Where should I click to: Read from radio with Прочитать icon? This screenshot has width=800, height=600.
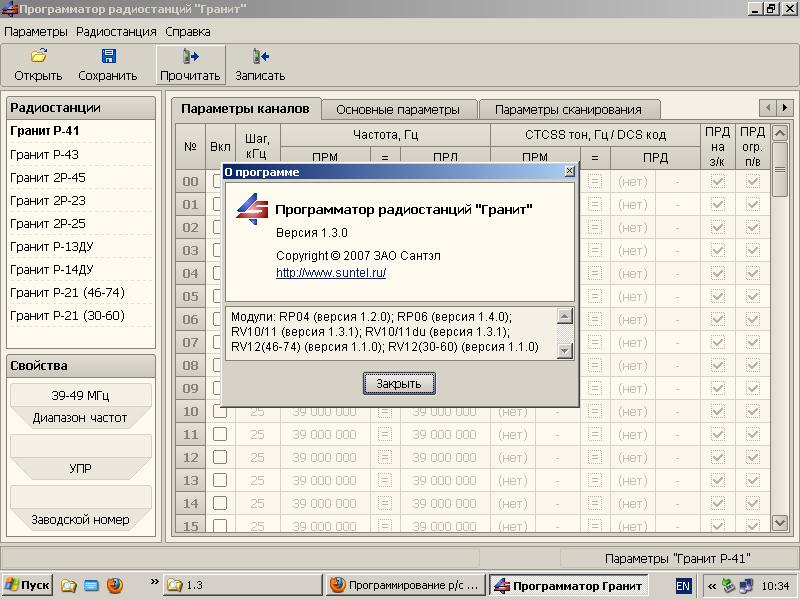pyautogui.click(x=190, y=56)
